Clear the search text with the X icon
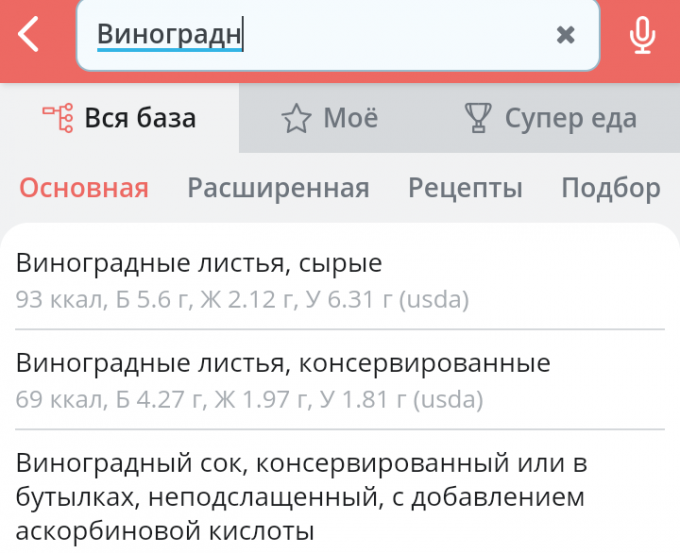The width and height of the screenshot is (680, 553). pos(566,35)
